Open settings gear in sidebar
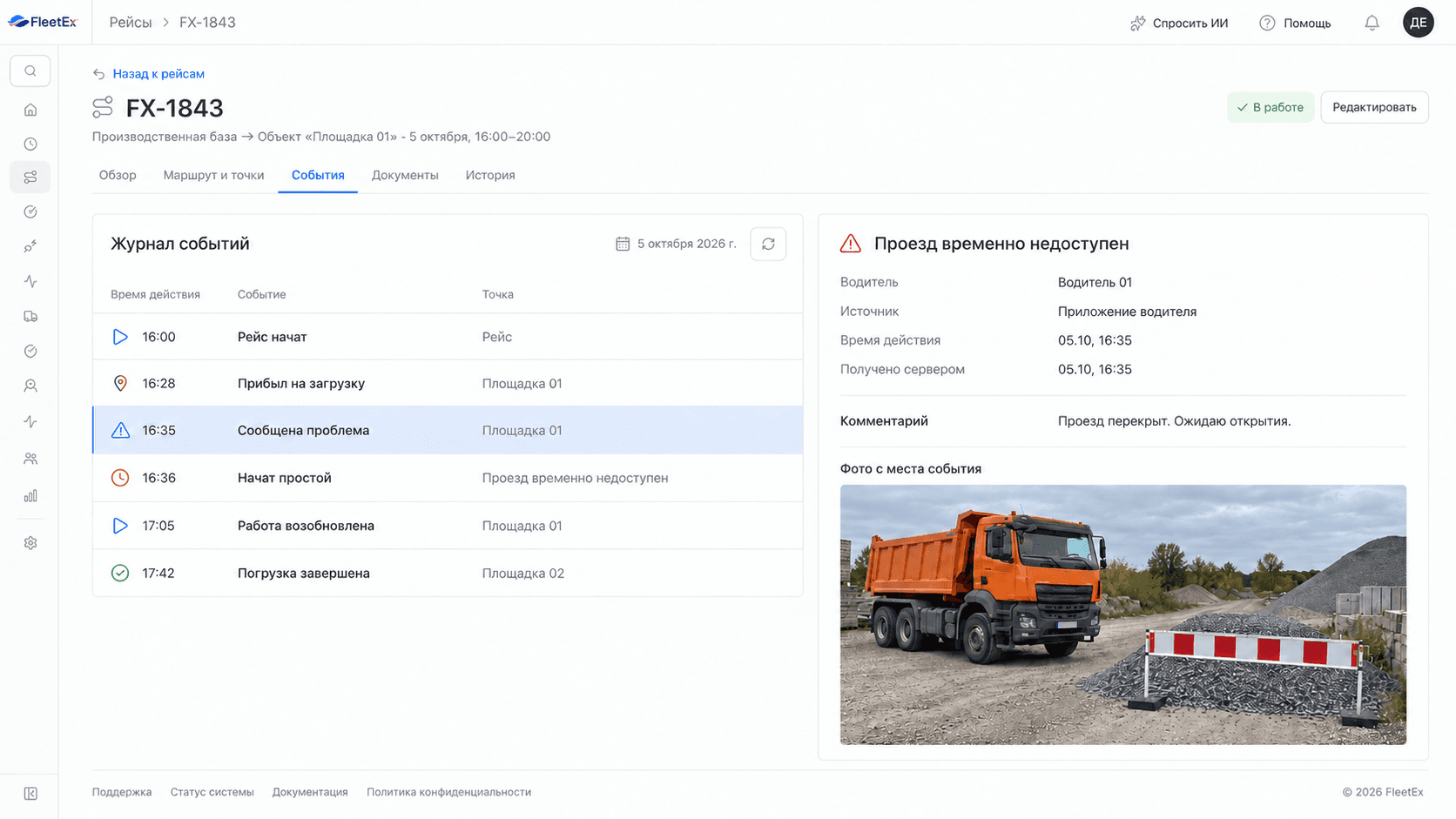 [30, 543]
